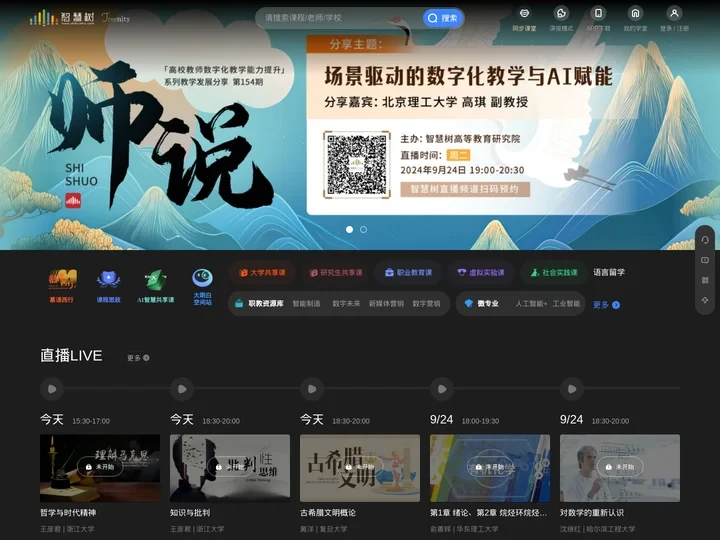Click the blue 搜索 search button
720x540 pixels.
[x=443, y=18]
